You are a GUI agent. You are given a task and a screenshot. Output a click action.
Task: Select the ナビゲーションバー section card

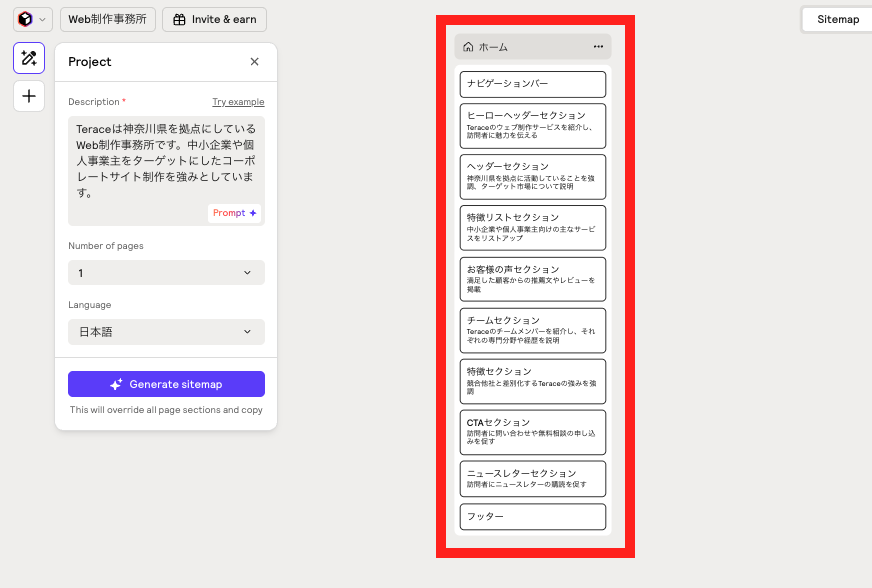[533, 84]
